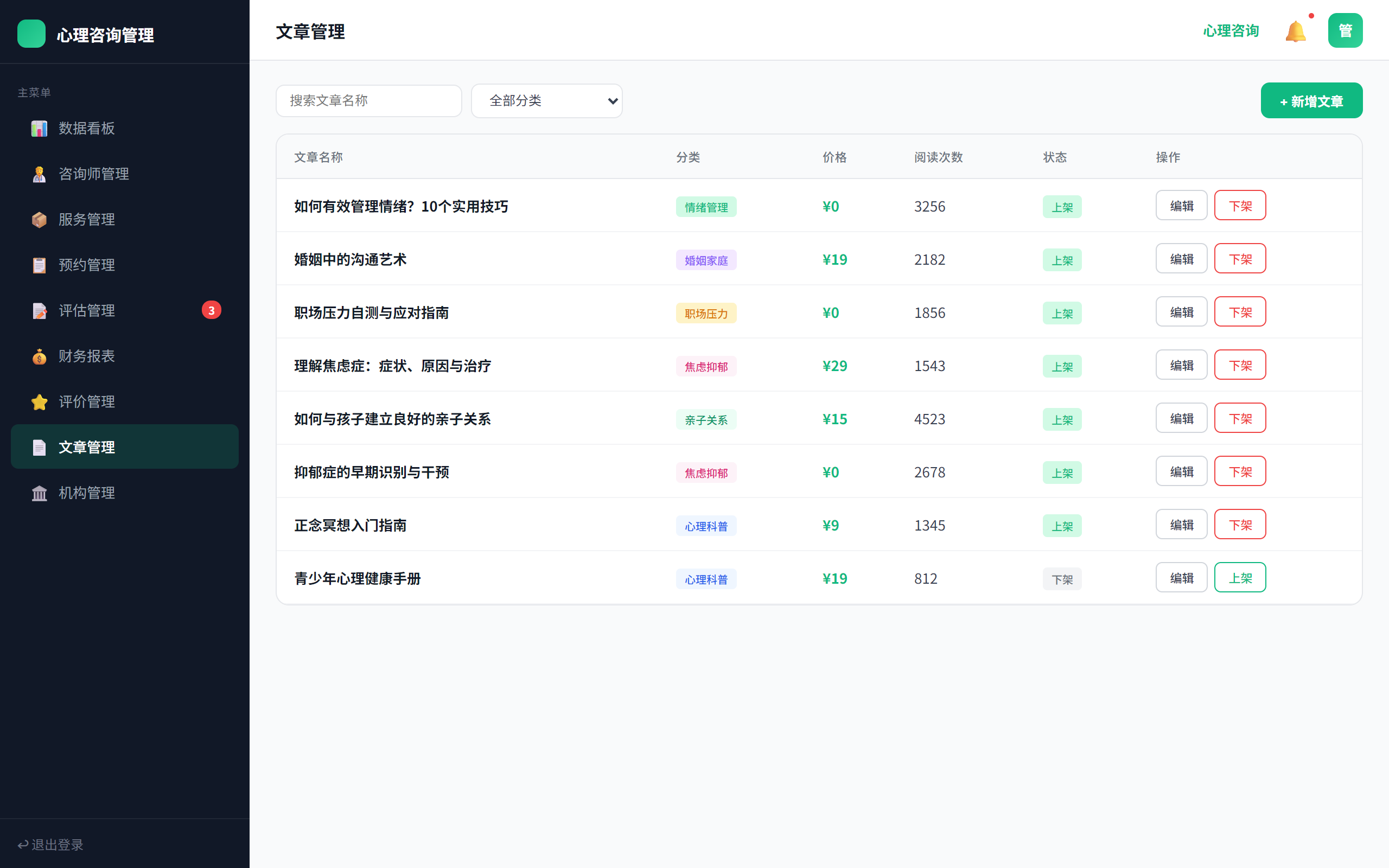
Task: Click the 亲子关系 category tag
Action: pos(706,420)
